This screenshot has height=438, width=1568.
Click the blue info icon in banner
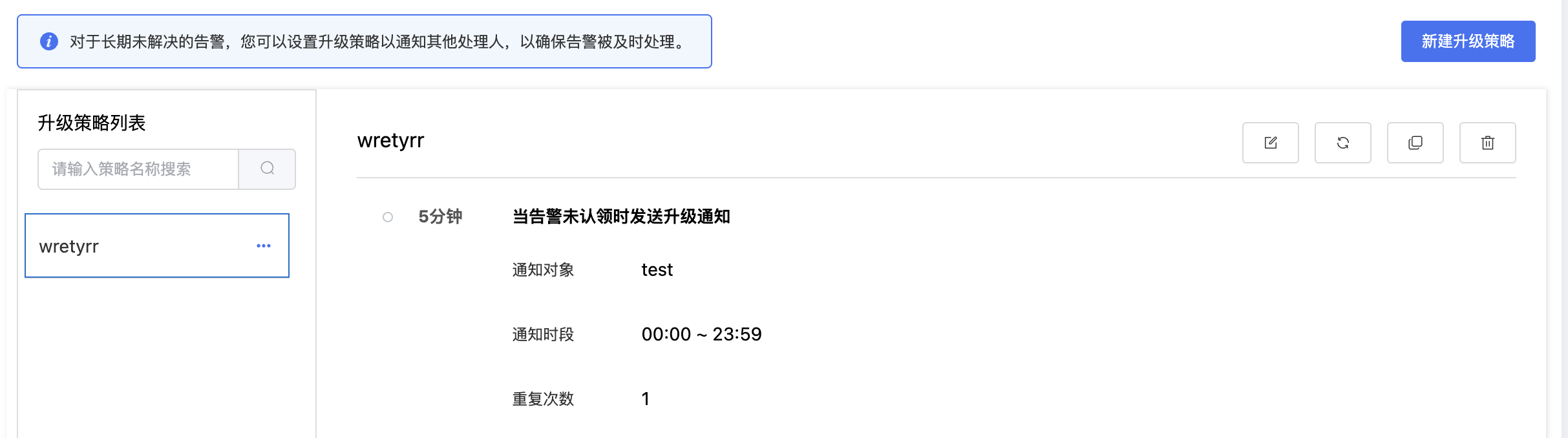tap(49, 42)
